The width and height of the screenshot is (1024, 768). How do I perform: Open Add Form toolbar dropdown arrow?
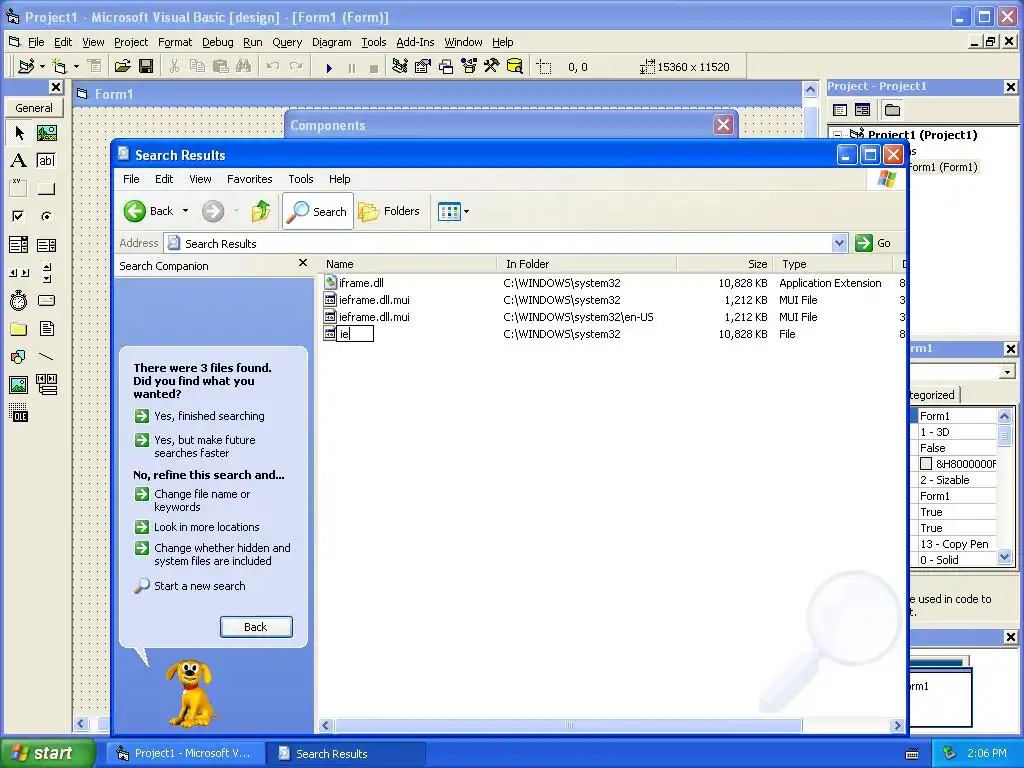click(76, 67)
